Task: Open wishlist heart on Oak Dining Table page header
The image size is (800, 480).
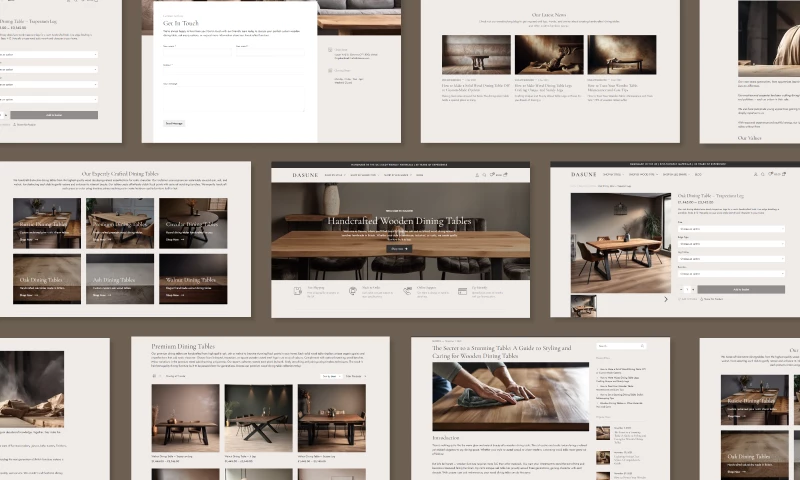Action: coord(770,174)
